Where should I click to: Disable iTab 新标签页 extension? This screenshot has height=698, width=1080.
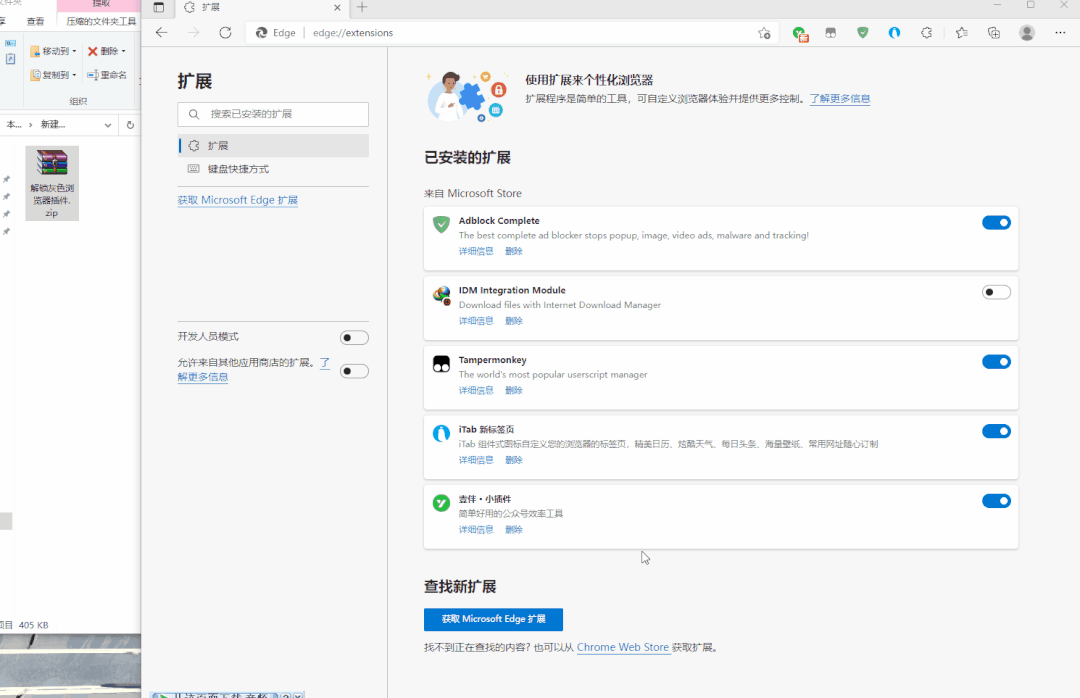(x=996, y=431)
